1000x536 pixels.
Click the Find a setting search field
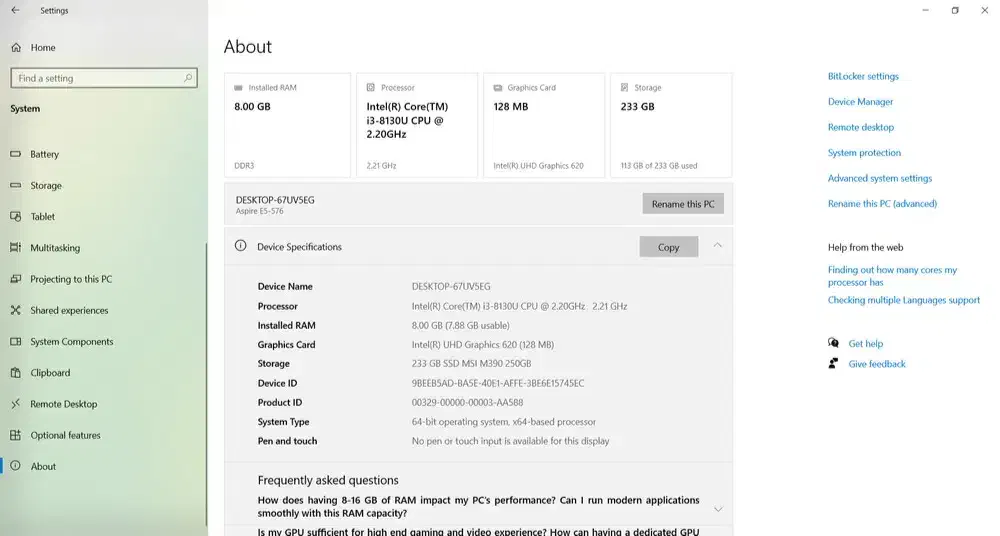(95, 78)
